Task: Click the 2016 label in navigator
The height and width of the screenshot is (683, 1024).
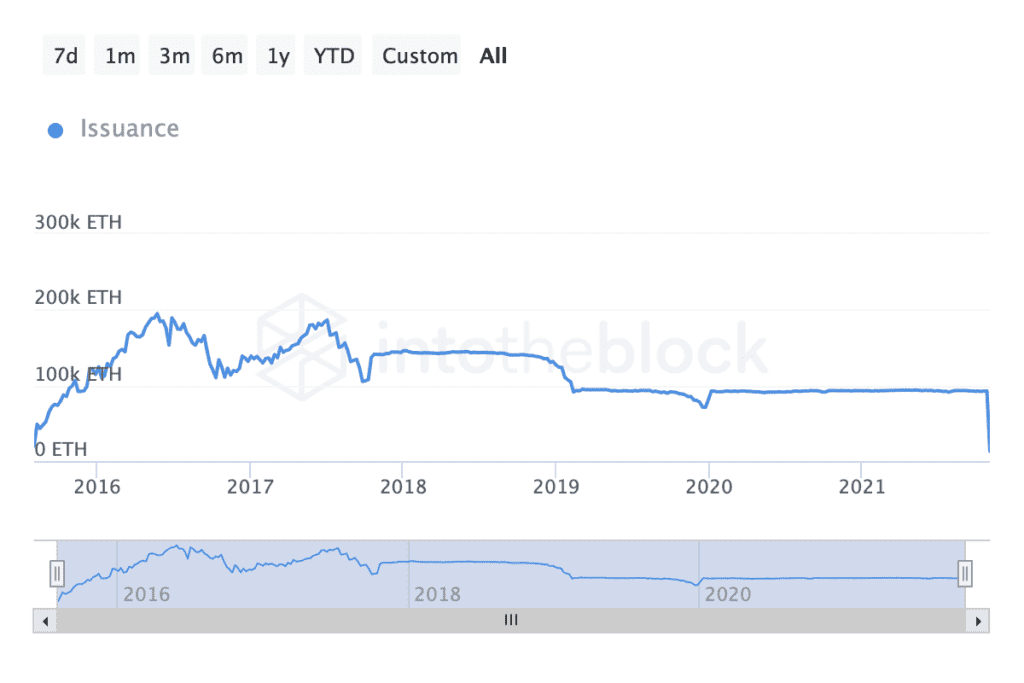Action: coord(146,594)
